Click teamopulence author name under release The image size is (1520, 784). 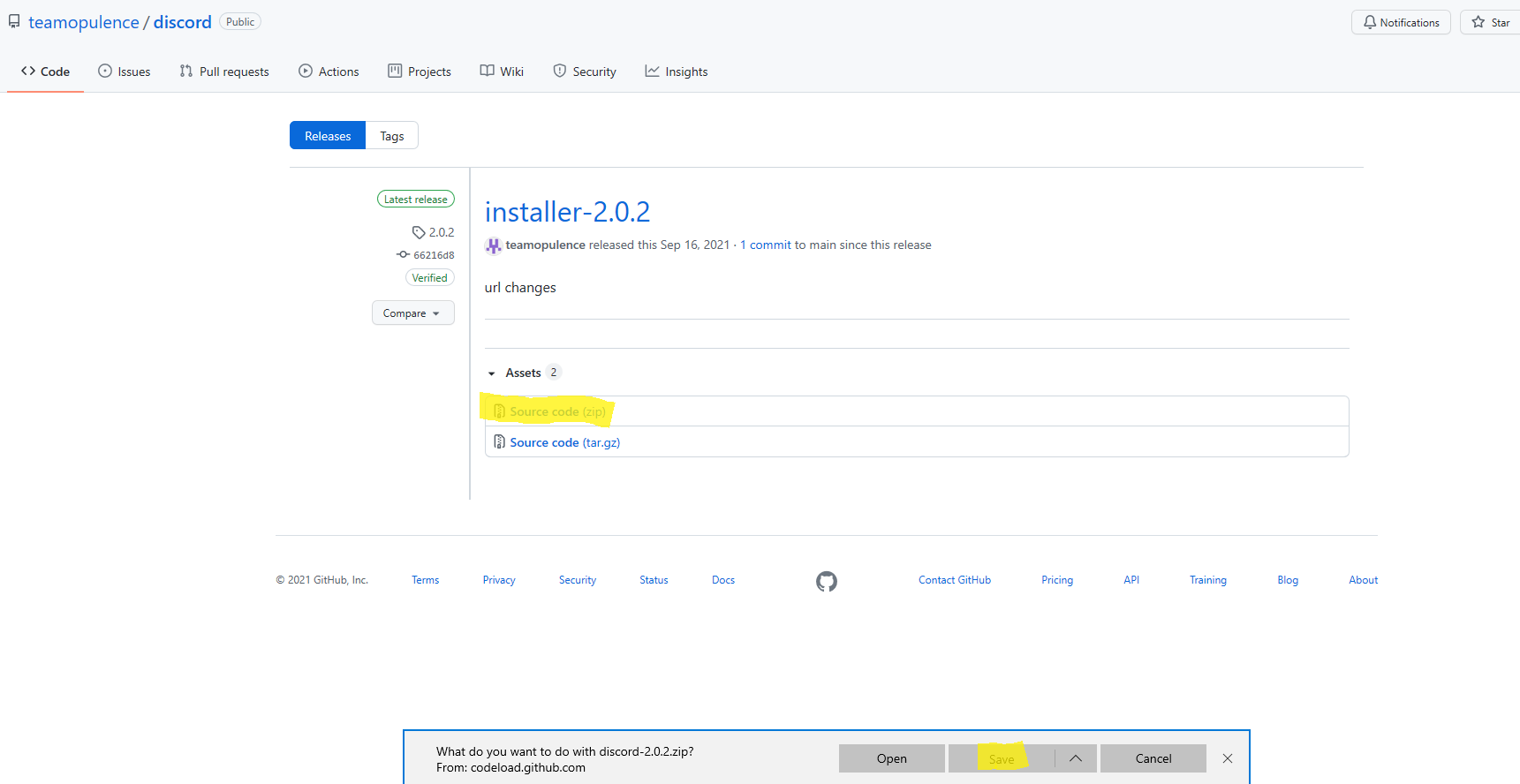coord(545,245)
